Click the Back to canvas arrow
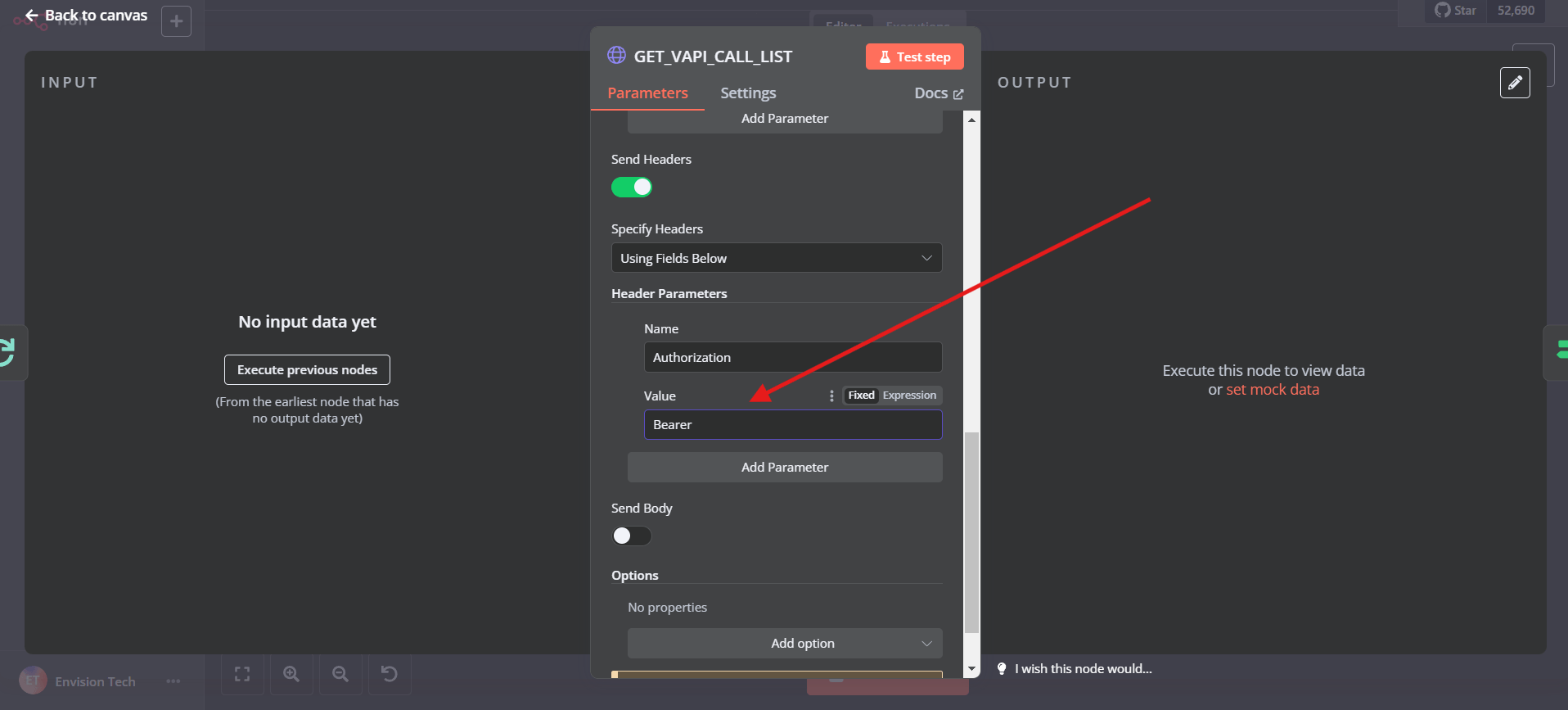Viewport: 1568px width, 710px height. 32,16
